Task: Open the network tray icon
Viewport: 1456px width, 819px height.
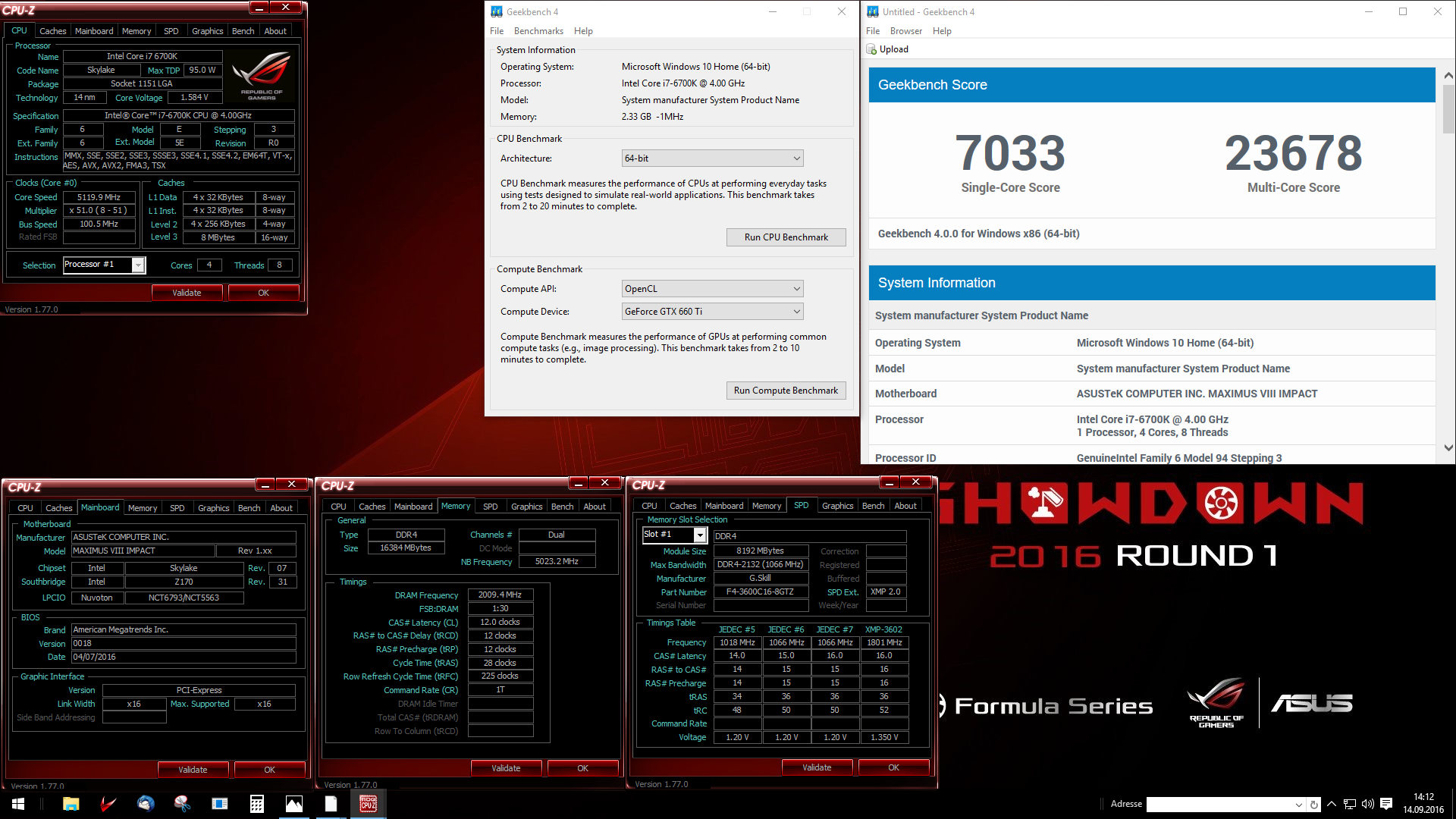Action: pos(1350,805)
